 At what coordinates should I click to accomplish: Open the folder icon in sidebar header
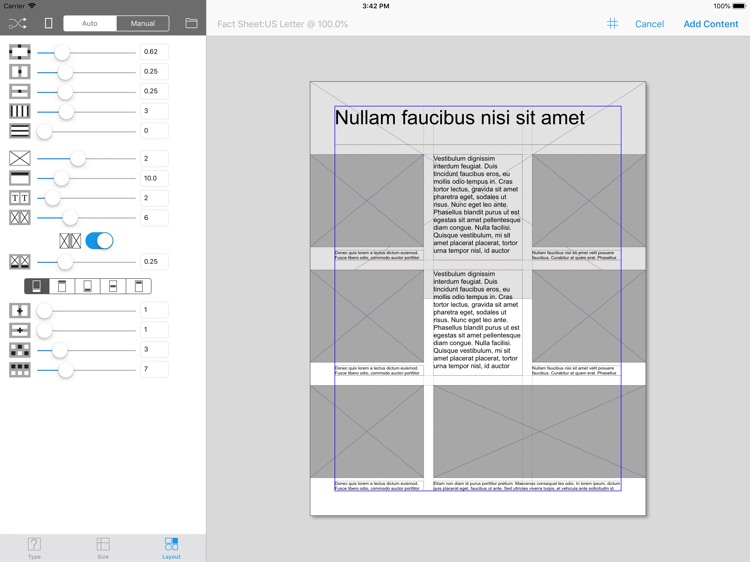coord(191,23)
